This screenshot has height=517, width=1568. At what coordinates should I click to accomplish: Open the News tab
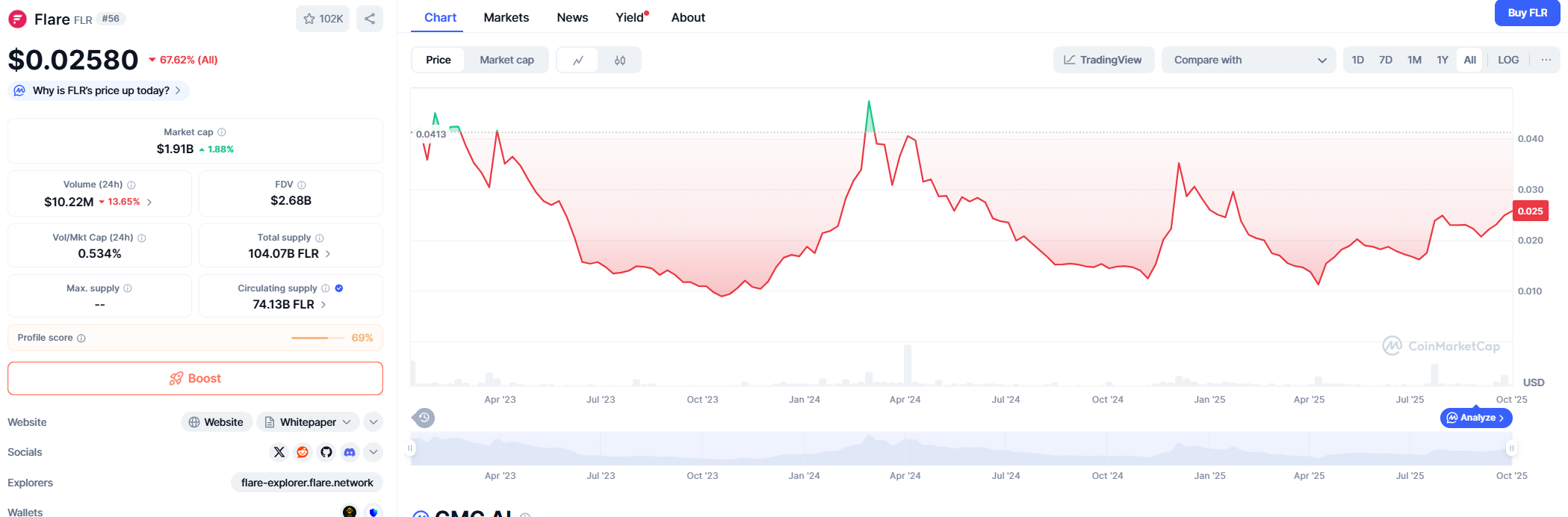point(572,17)
